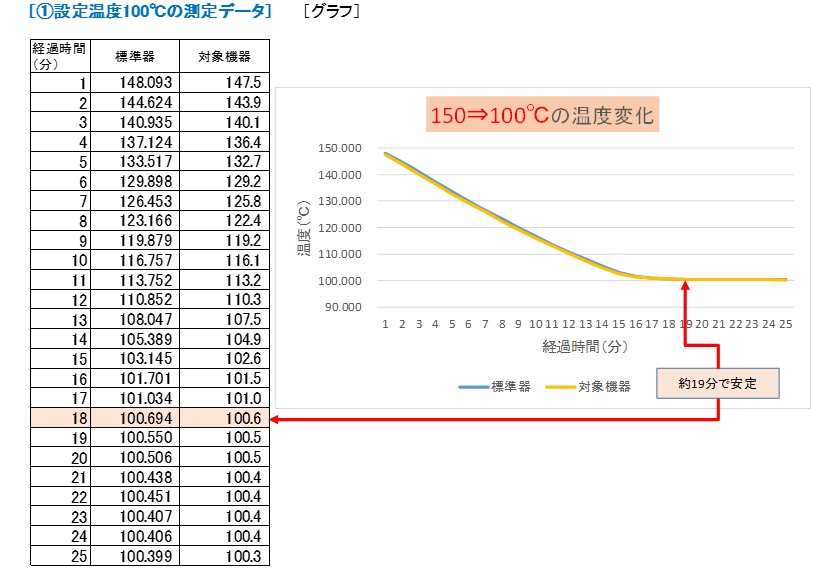Click cell value 100.406
The width and height of the screenshot is (840, 587).
coord(146,536)
